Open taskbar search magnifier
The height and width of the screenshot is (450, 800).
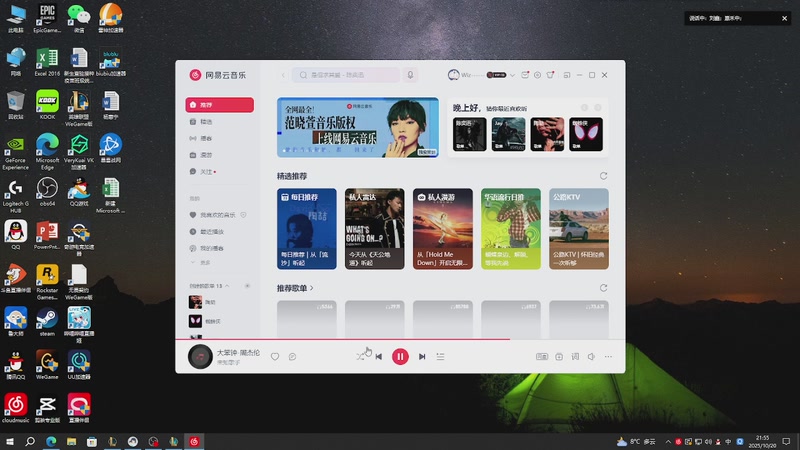click(x=30, y=441)
